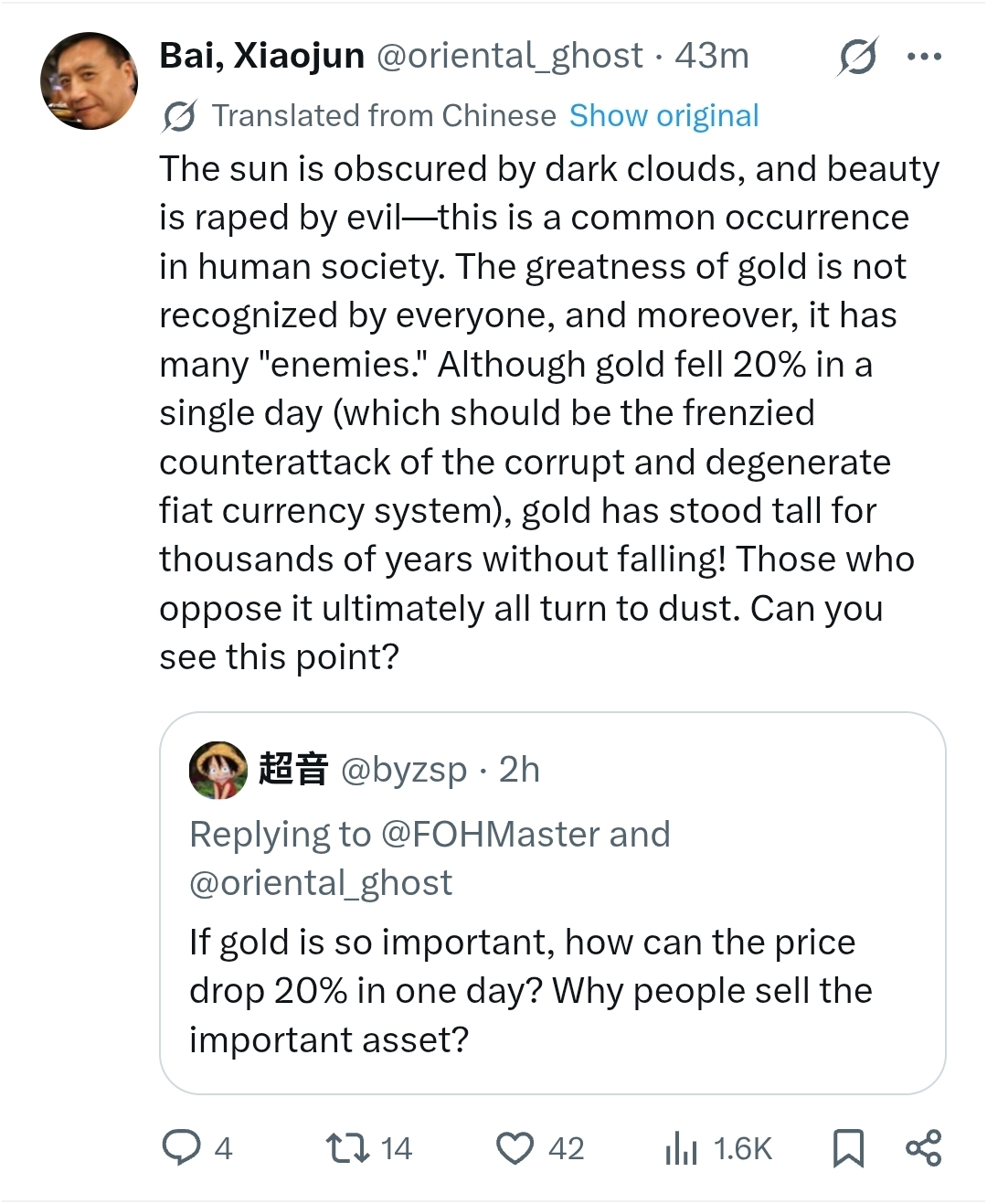The width and height of the screenshot is (987, 1204).
Task: Bookmark this tweet
Action: (848, 1147)
